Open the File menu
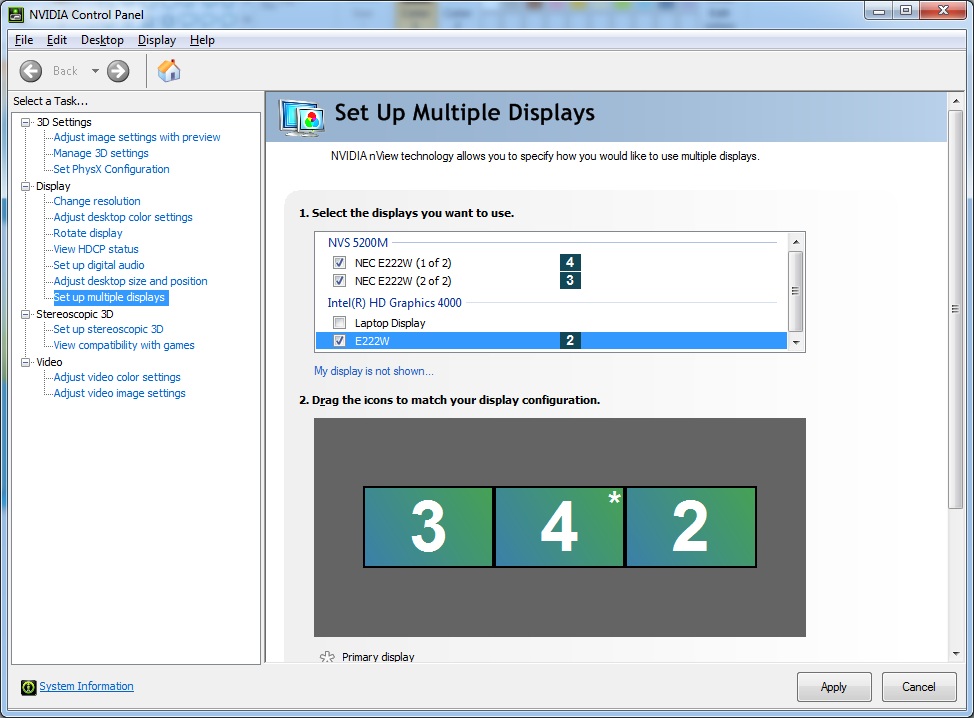Screen dimensions: 974x718 24,40
